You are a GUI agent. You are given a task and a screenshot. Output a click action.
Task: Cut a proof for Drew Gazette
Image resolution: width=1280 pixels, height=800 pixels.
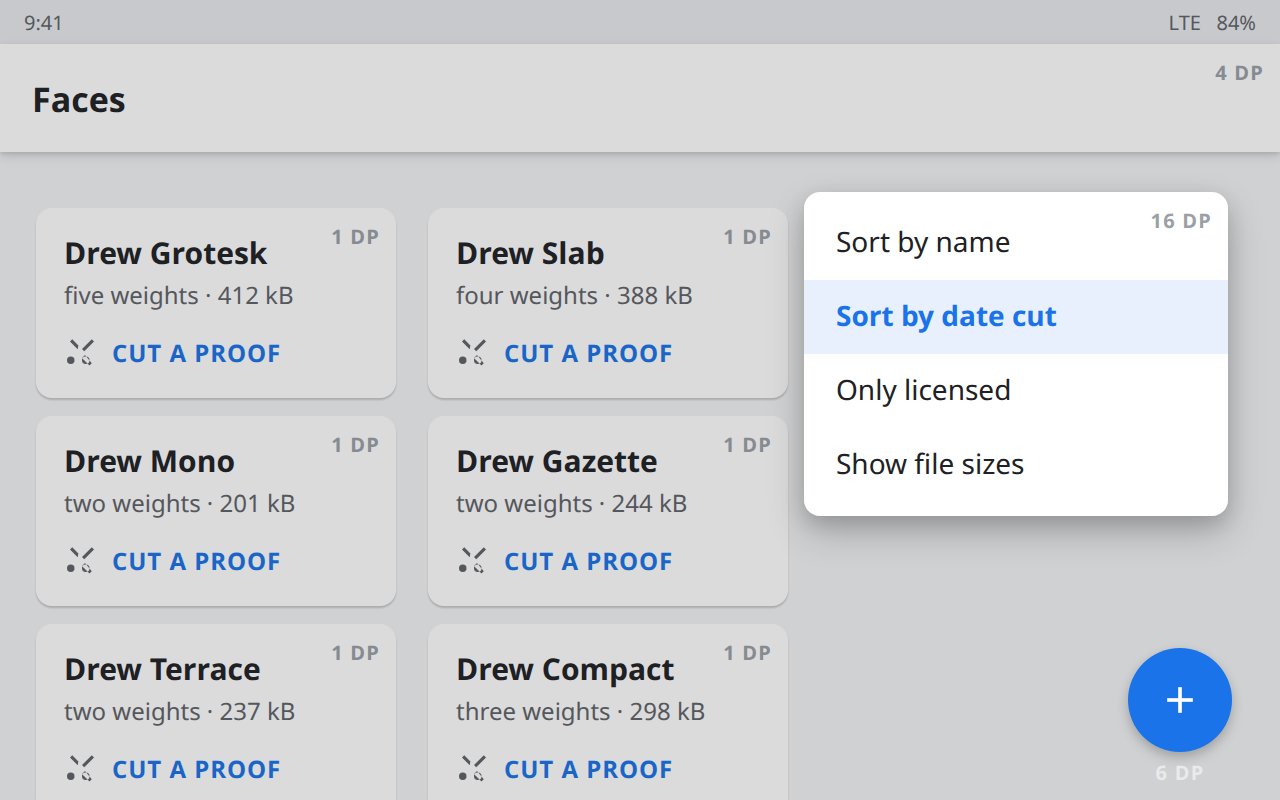tap(588, 561)
